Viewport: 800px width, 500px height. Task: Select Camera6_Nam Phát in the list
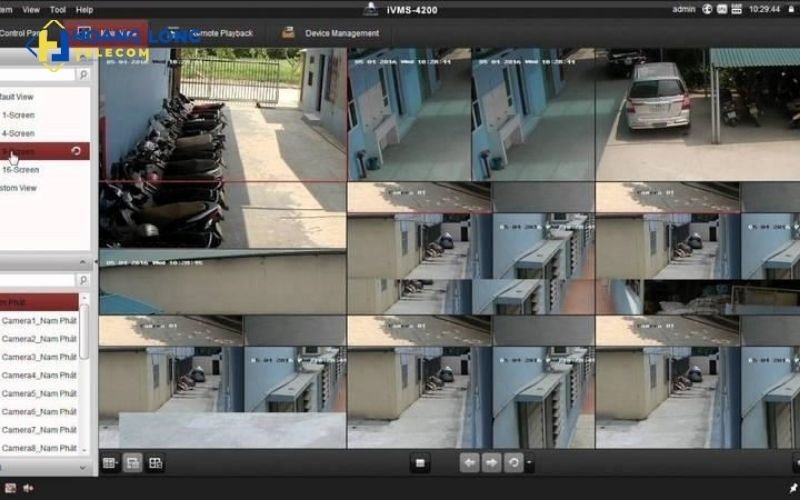[x=39, y=411]
